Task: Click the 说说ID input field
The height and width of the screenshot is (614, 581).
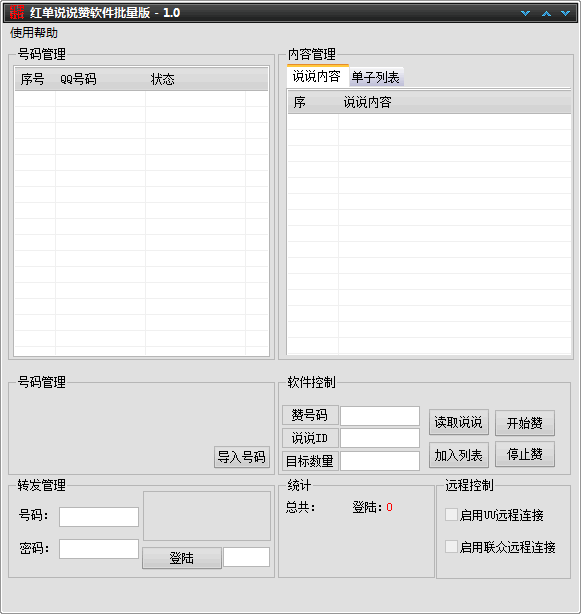Action: 380,438
